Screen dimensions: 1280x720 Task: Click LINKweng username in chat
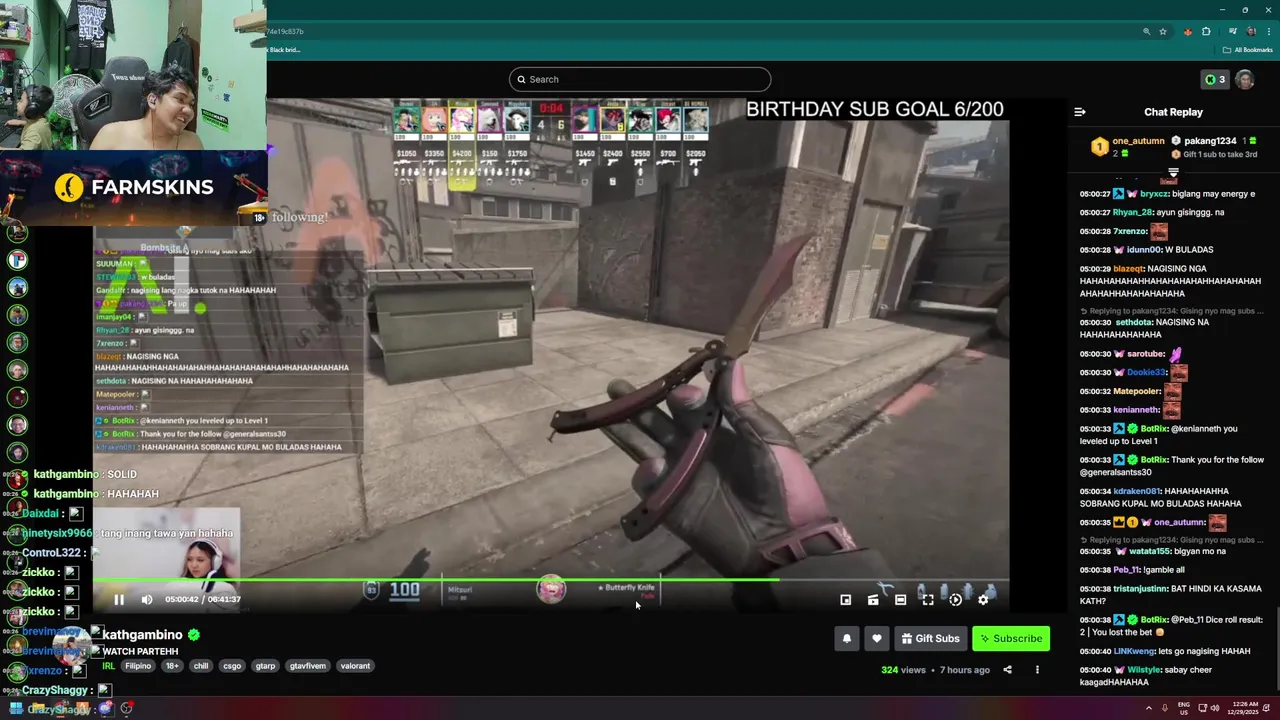pos(1135,651)
